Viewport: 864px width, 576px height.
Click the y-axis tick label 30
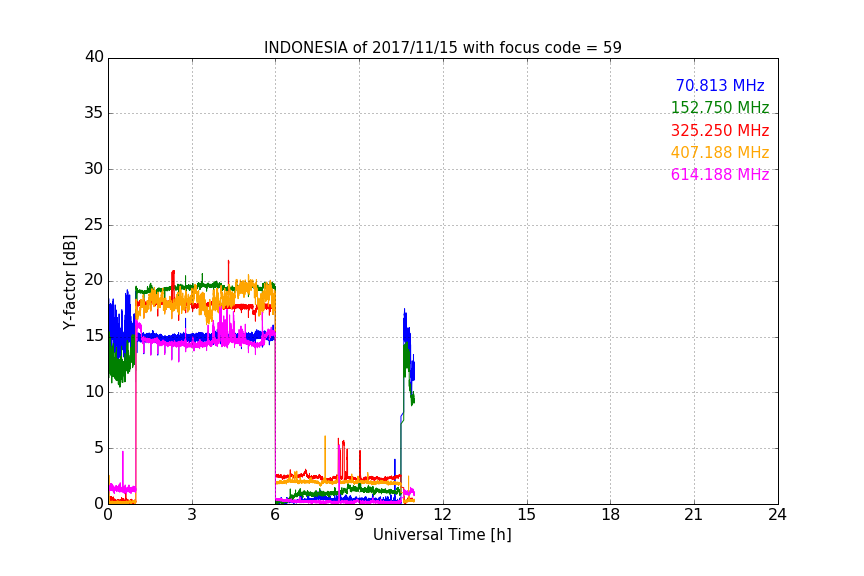(94, 169)
